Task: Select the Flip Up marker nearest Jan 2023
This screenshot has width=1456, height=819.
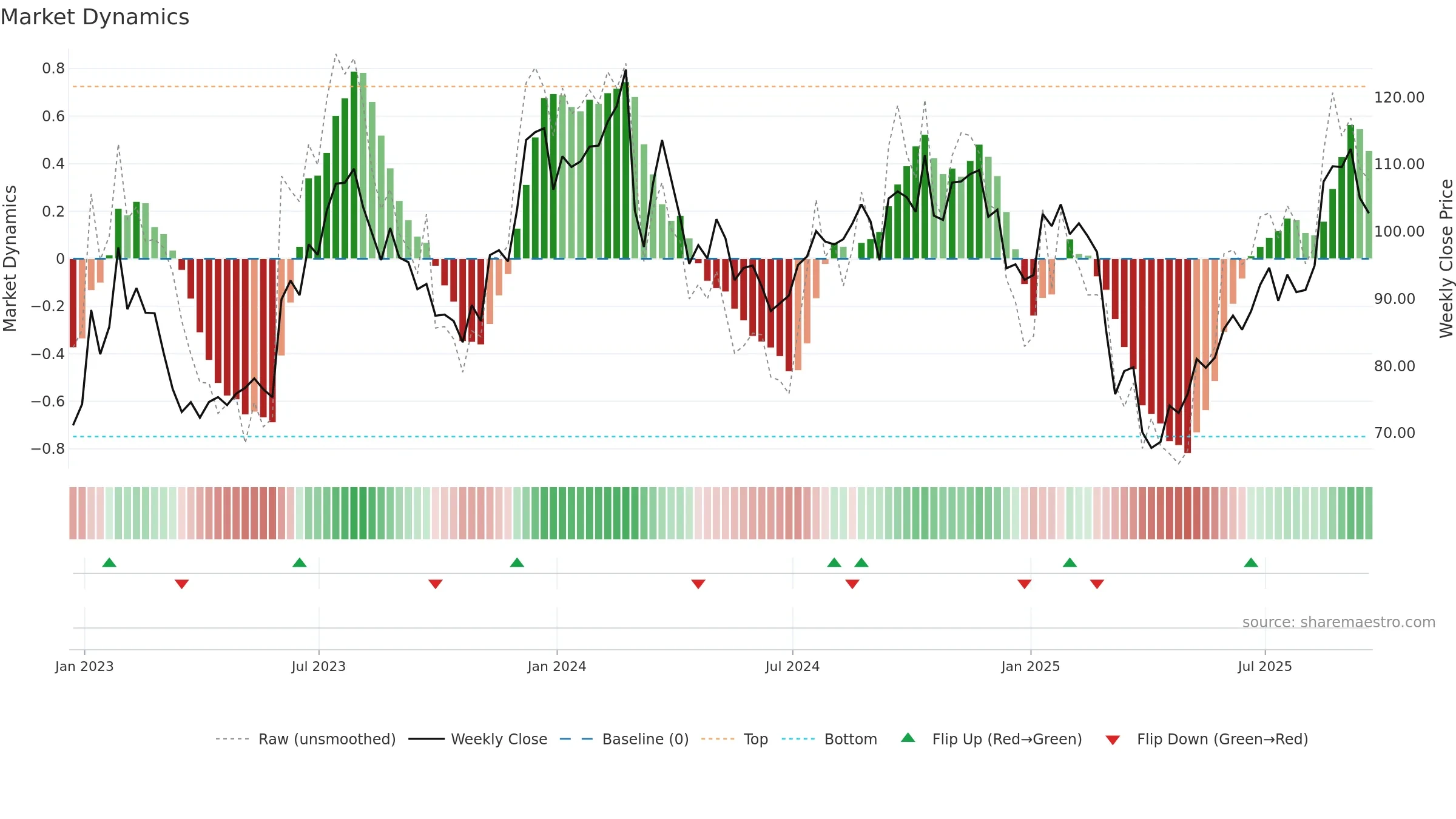Action: click(109, 562)
